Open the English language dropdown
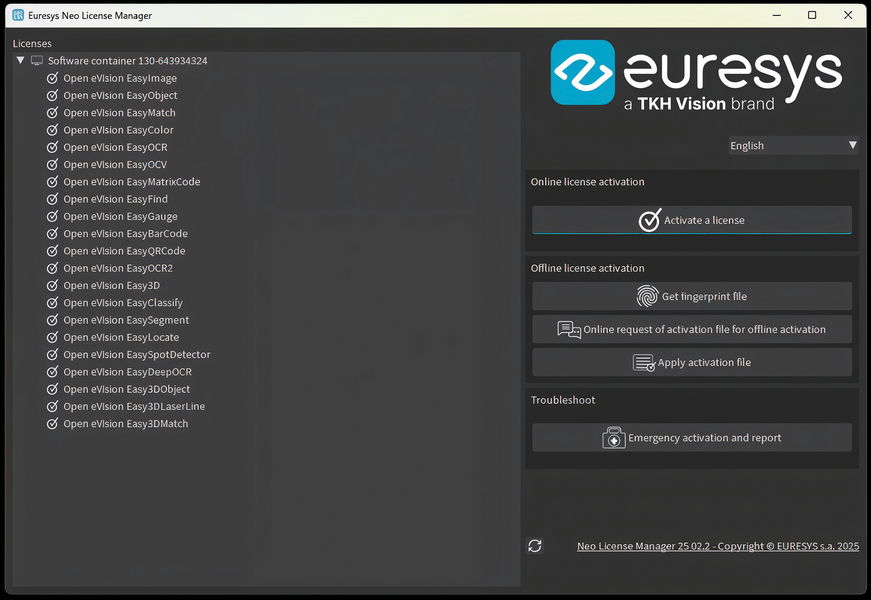Image resolution: width=871 pixels, height=600 pixels. (793, 145)
